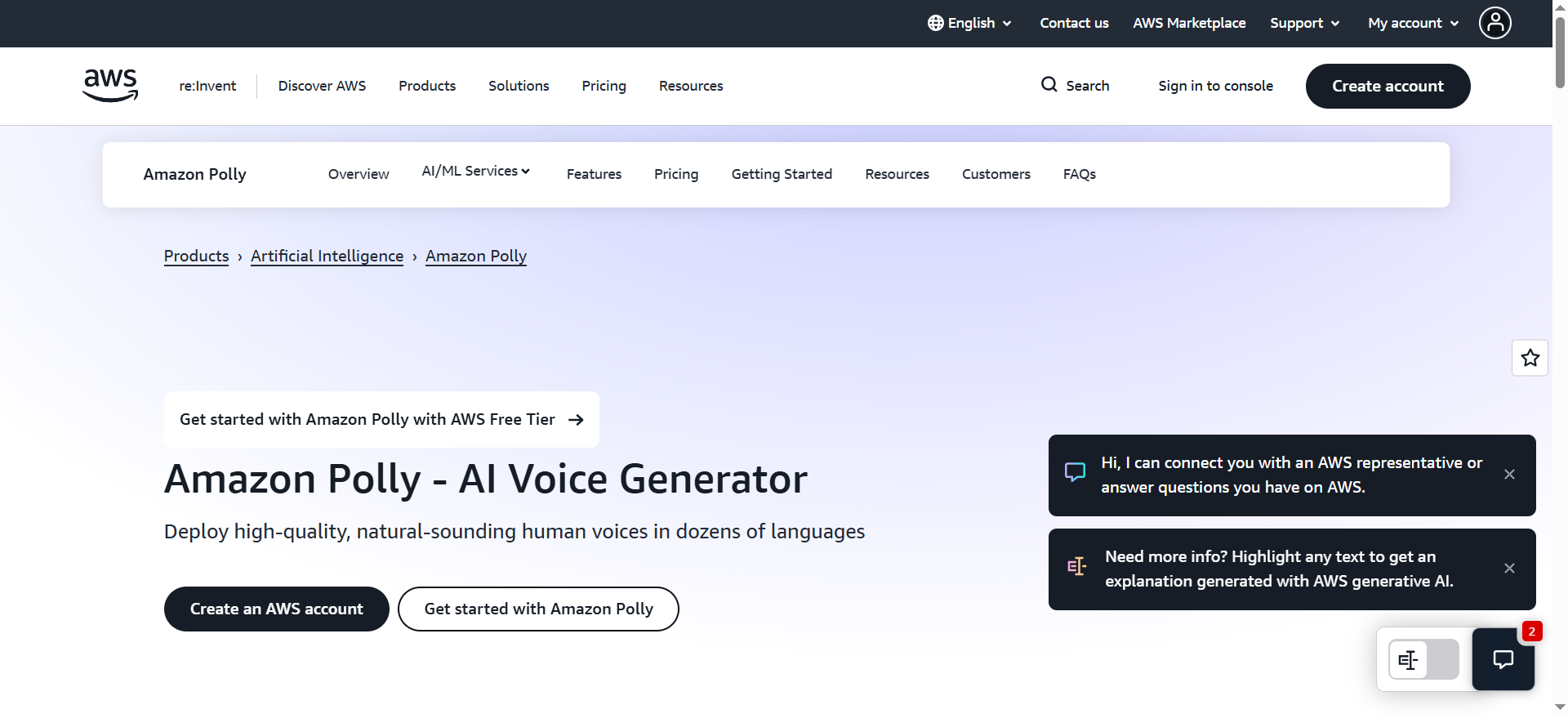Dismiss the AWS representative chat notification
The width and height of the screenshot is (1568, 714).
pos(1509,475)
